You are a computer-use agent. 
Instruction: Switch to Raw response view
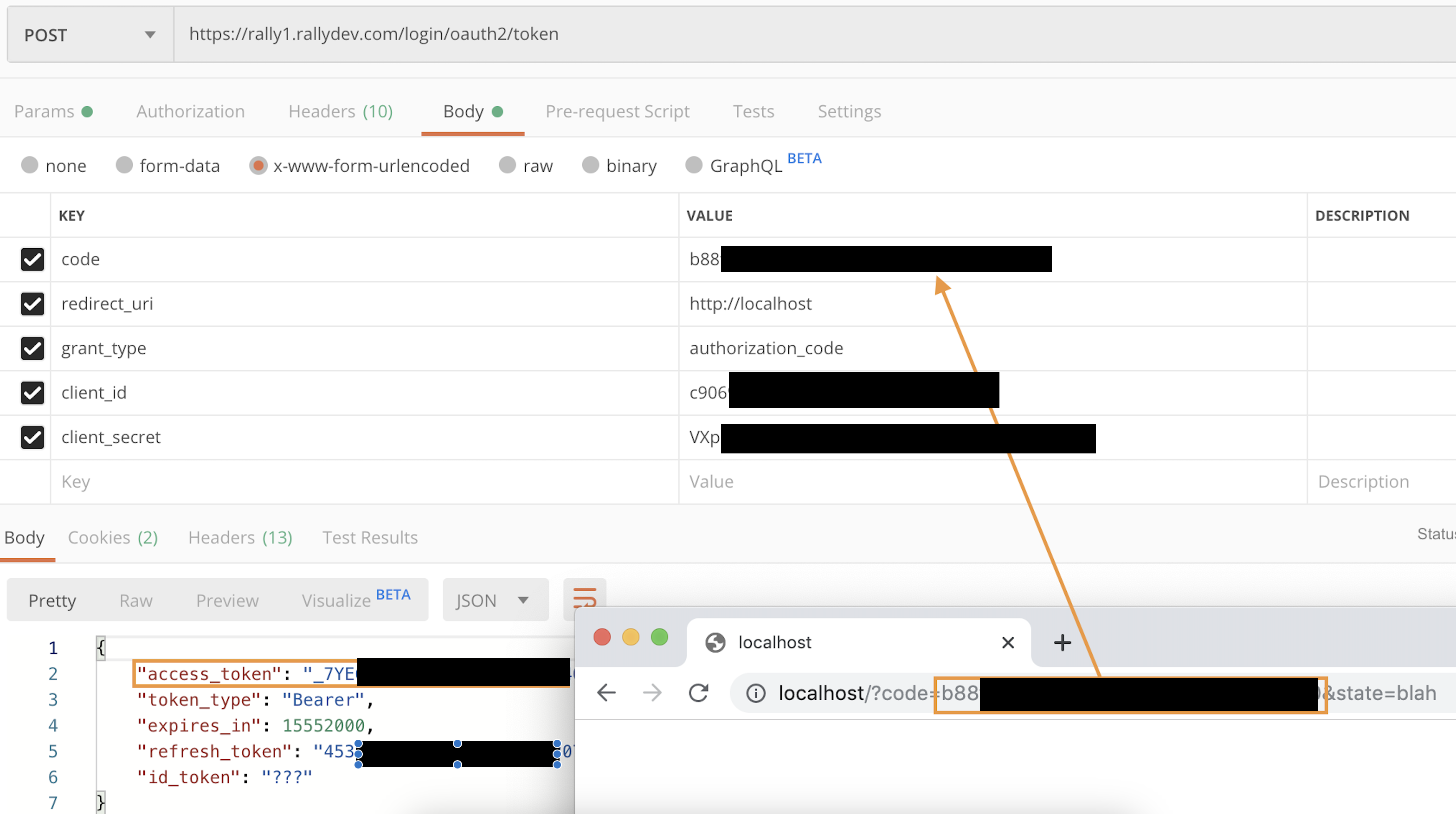135,601
